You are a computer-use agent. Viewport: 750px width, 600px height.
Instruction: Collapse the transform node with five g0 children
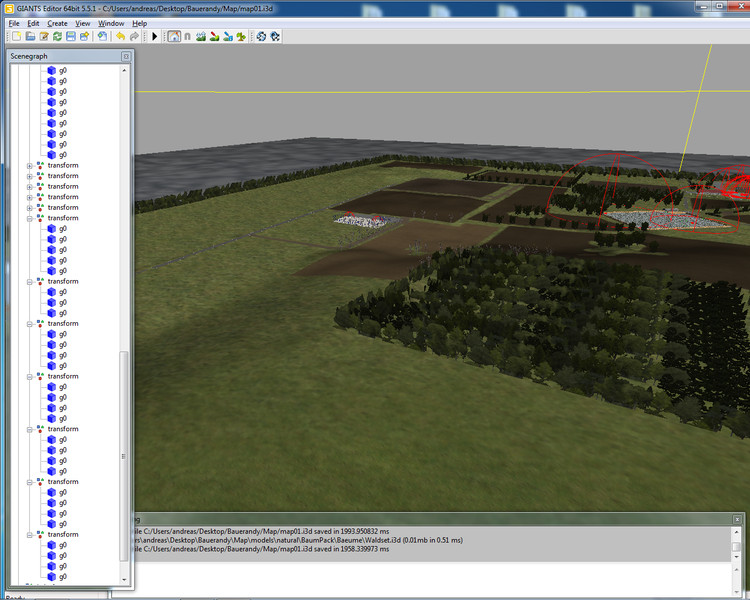pyautogui.click(x=30, y=219)
